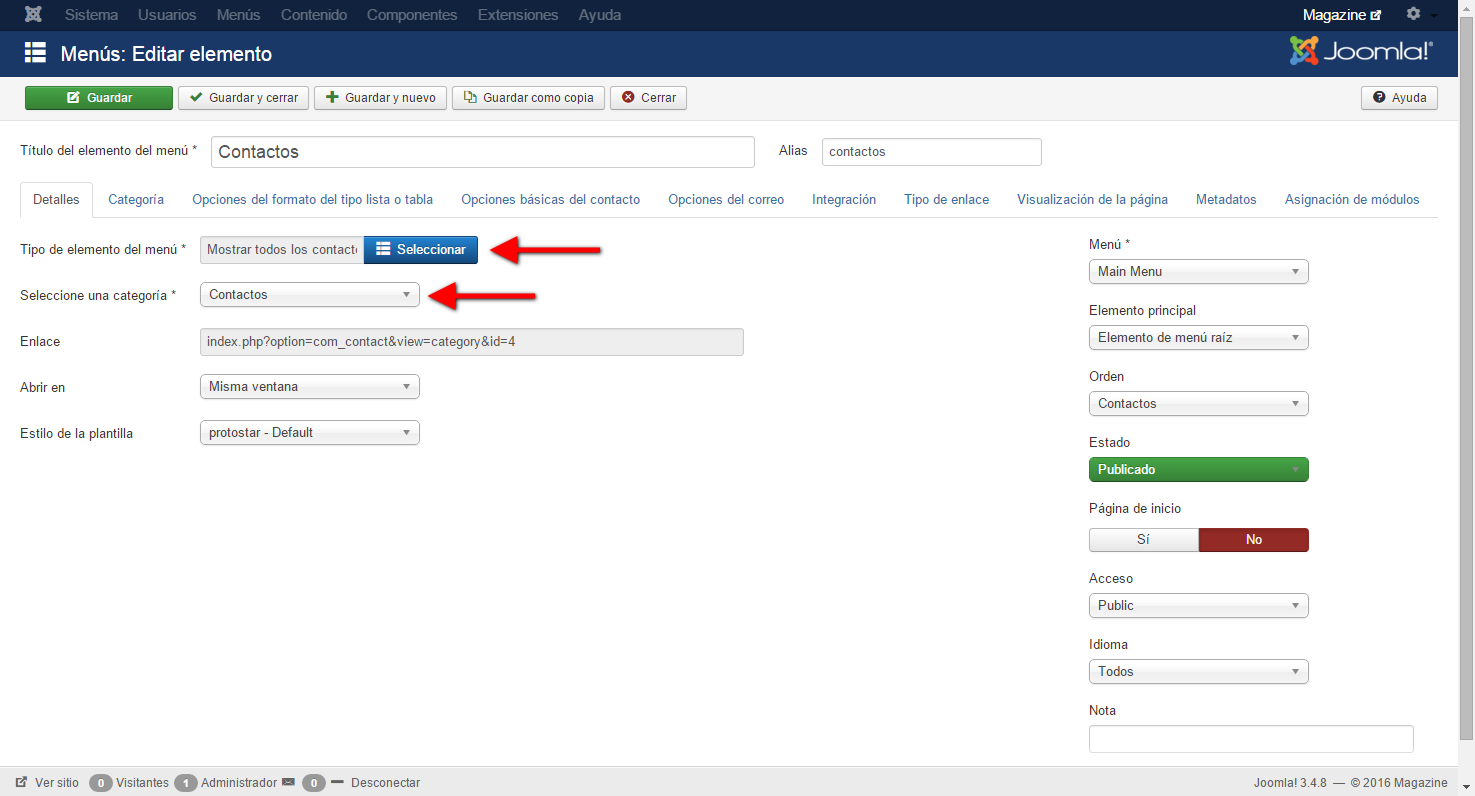Expand Estilo de la plantilla dropdown
Screen dimensions: 1475x796
tap(310, 432)
